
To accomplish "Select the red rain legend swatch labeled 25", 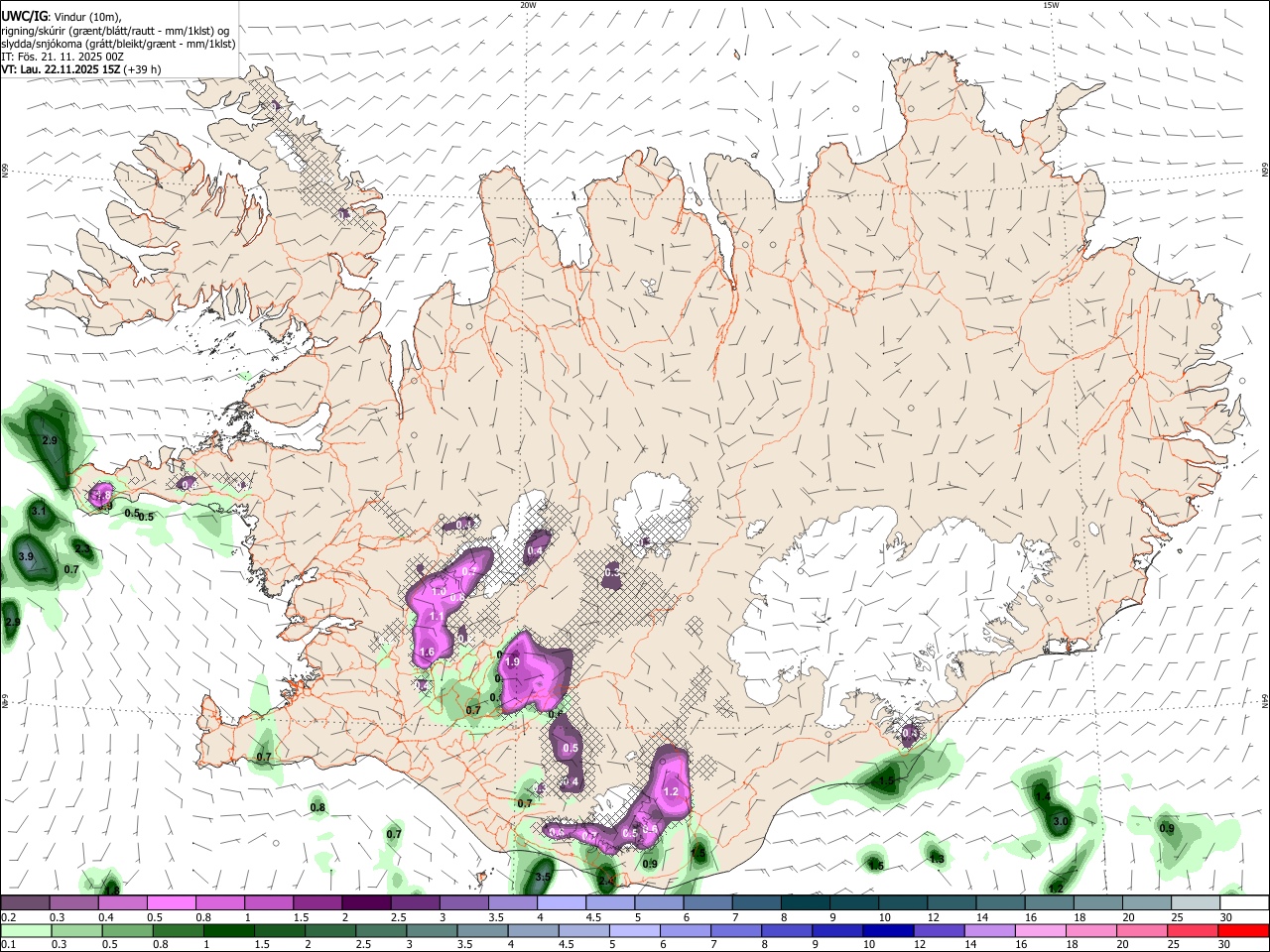I will click(x=1193, y=930).
